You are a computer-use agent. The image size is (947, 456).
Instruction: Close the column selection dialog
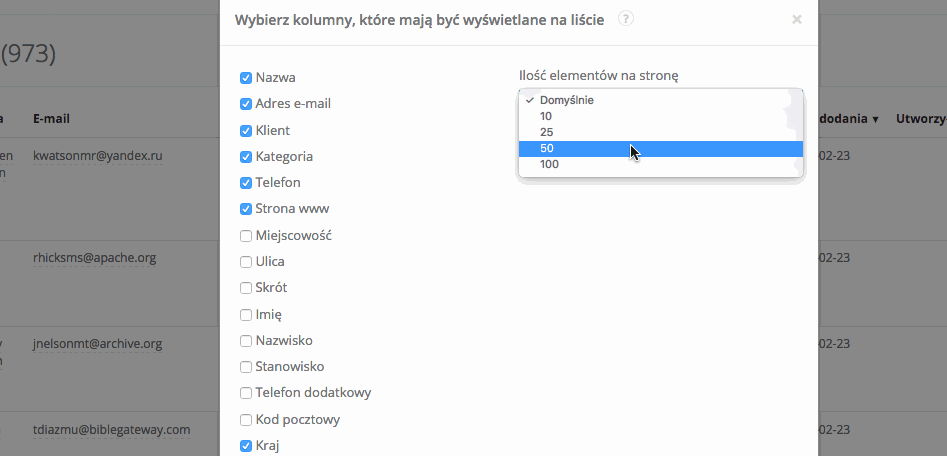pyautogui.click(x=797, y=19)
